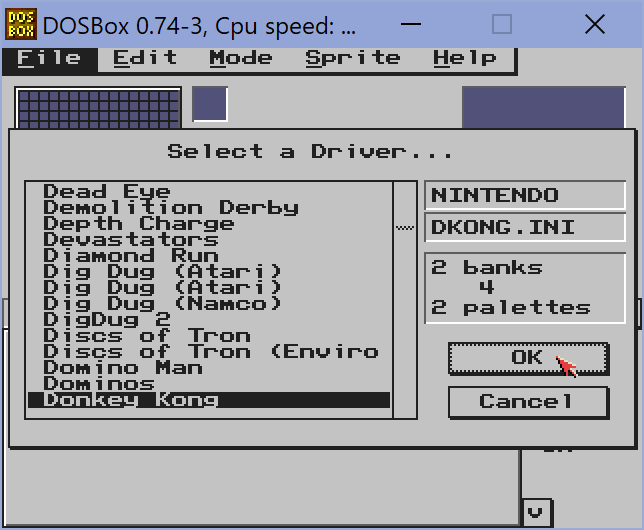Viewport: 644px width, 530px height.
Task: Click the scroll down arrow button
Action: [x=536, y=512]
